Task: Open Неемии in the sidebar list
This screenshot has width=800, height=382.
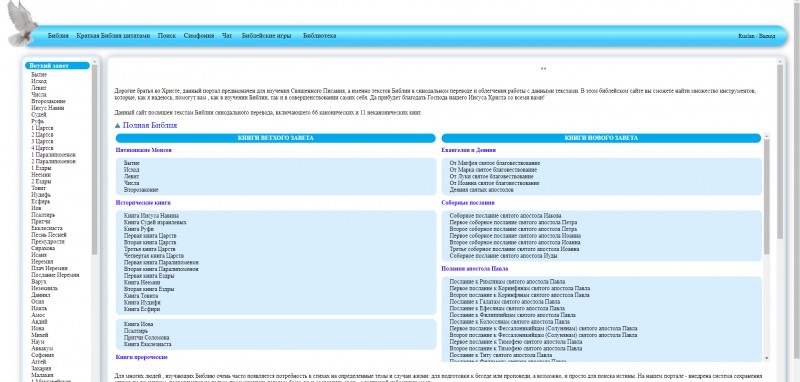Action: (x=41, y=174)
